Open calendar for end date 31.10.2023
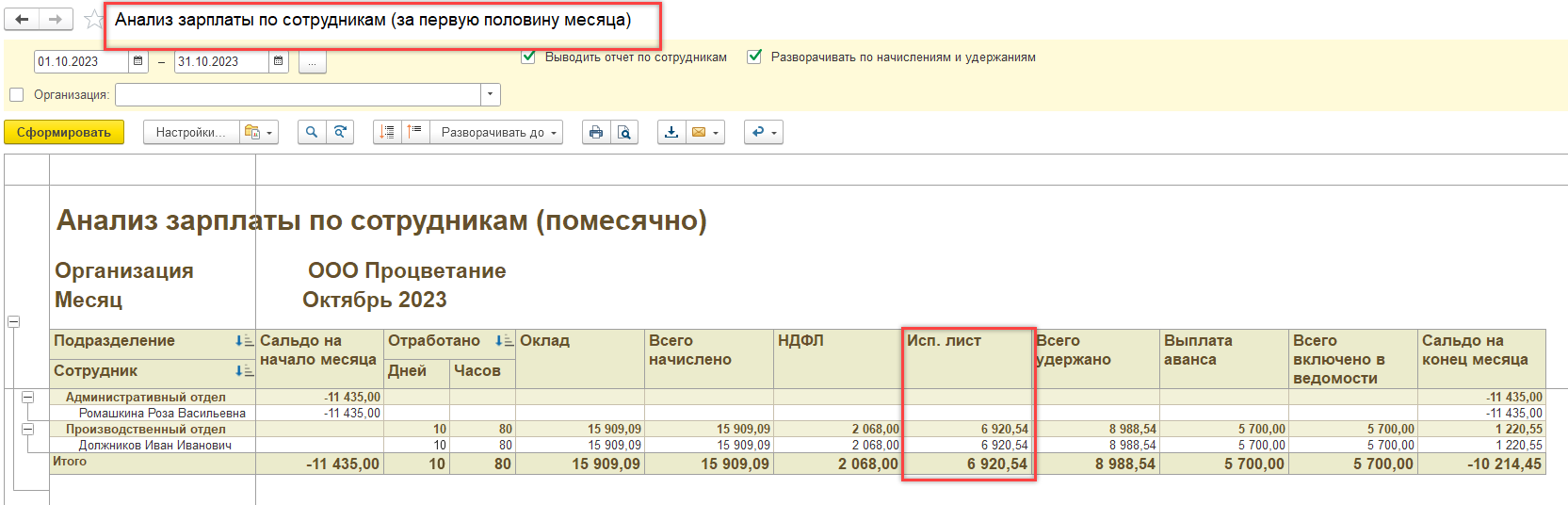This screenshot has width=1568, height=505. point(279,61)
